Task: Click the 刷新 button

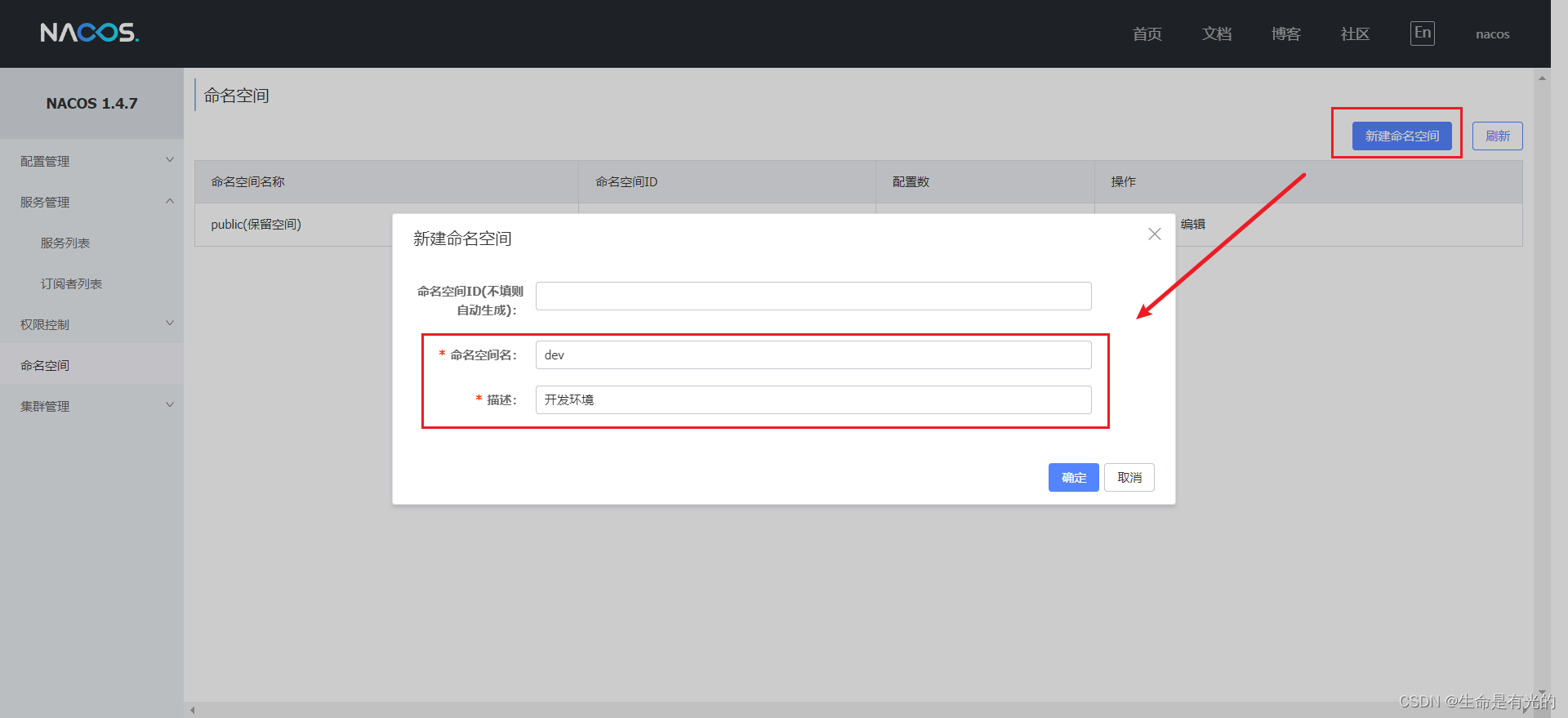Action: coord(1498,136)
